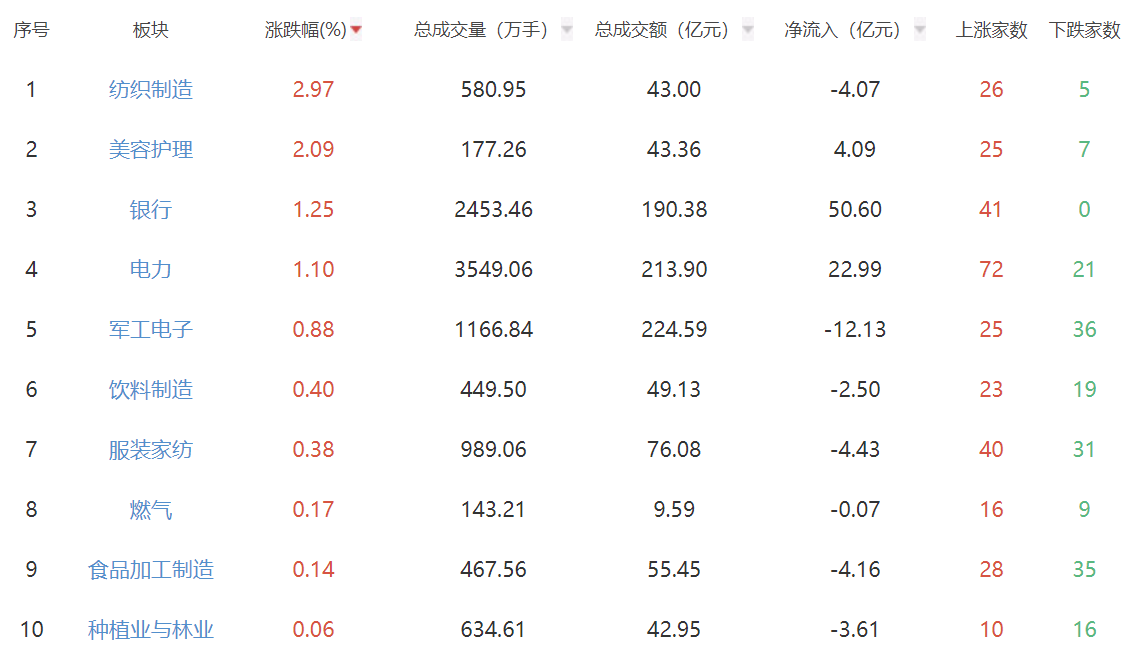Go to the 银行 sector page
The image size is (1143, 658).
pos(151,210)
